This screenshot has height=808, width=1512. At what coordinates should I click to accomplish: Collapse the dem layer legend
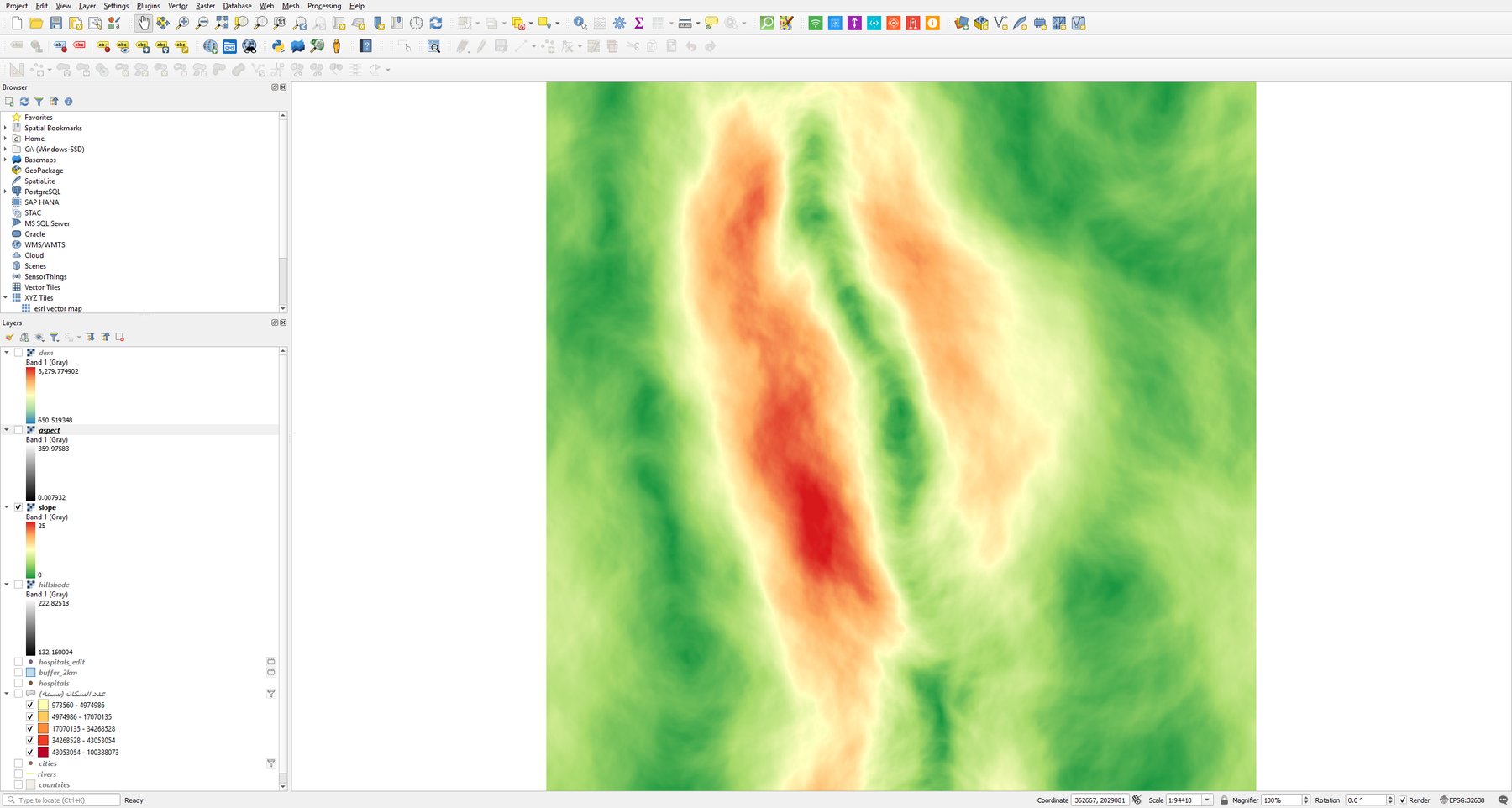pyautogui.click(x=7, y=353)
